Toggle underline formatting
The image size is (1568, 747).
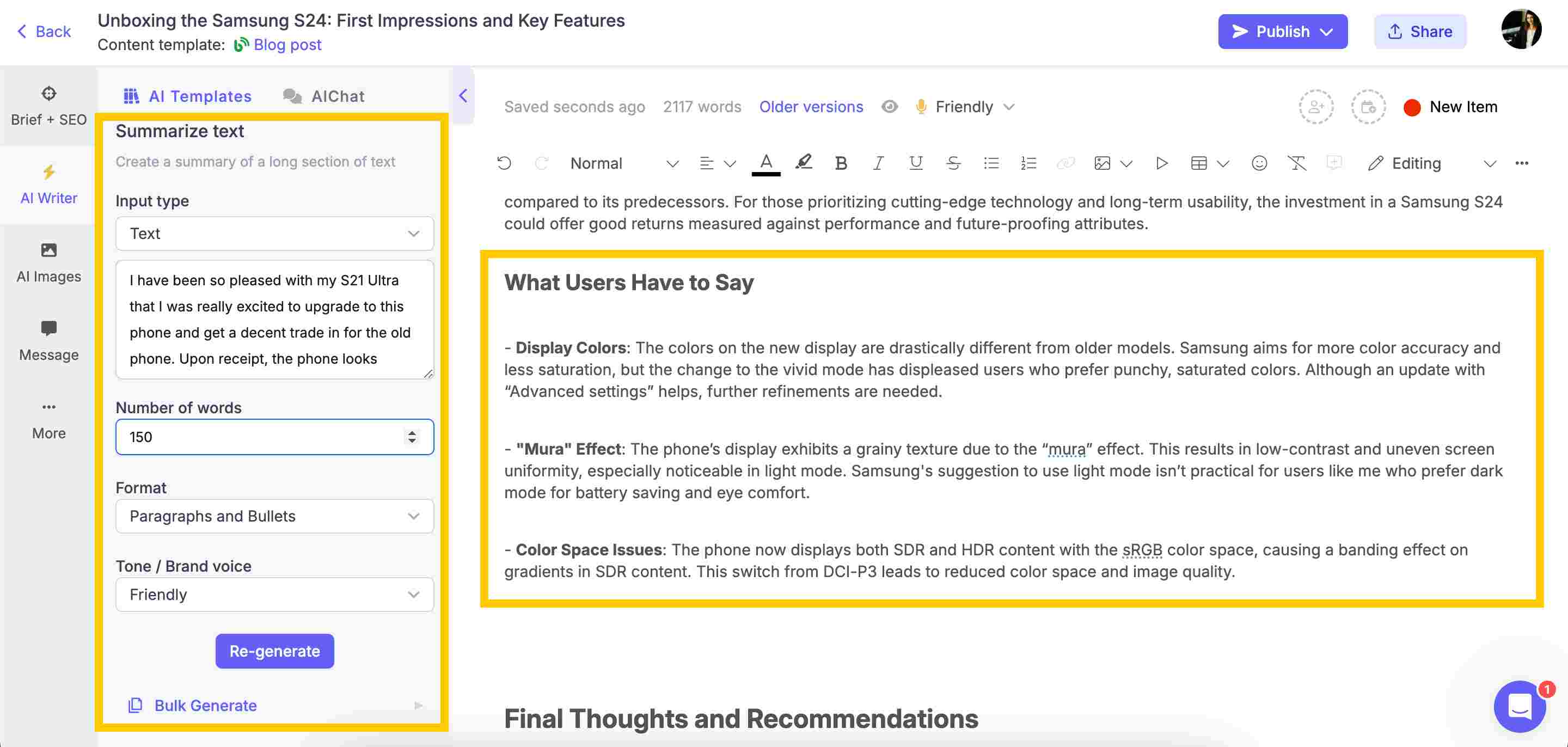(915, 163)
